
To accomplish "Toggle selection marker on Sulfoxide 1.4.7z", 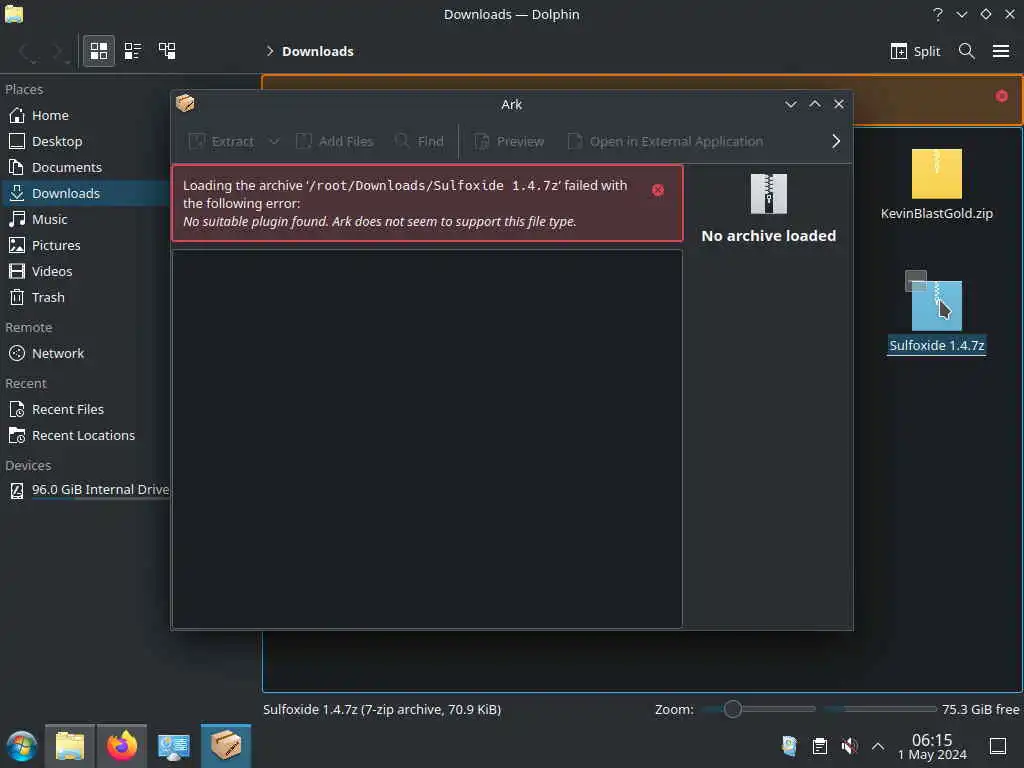I will [x=916, y=281].
